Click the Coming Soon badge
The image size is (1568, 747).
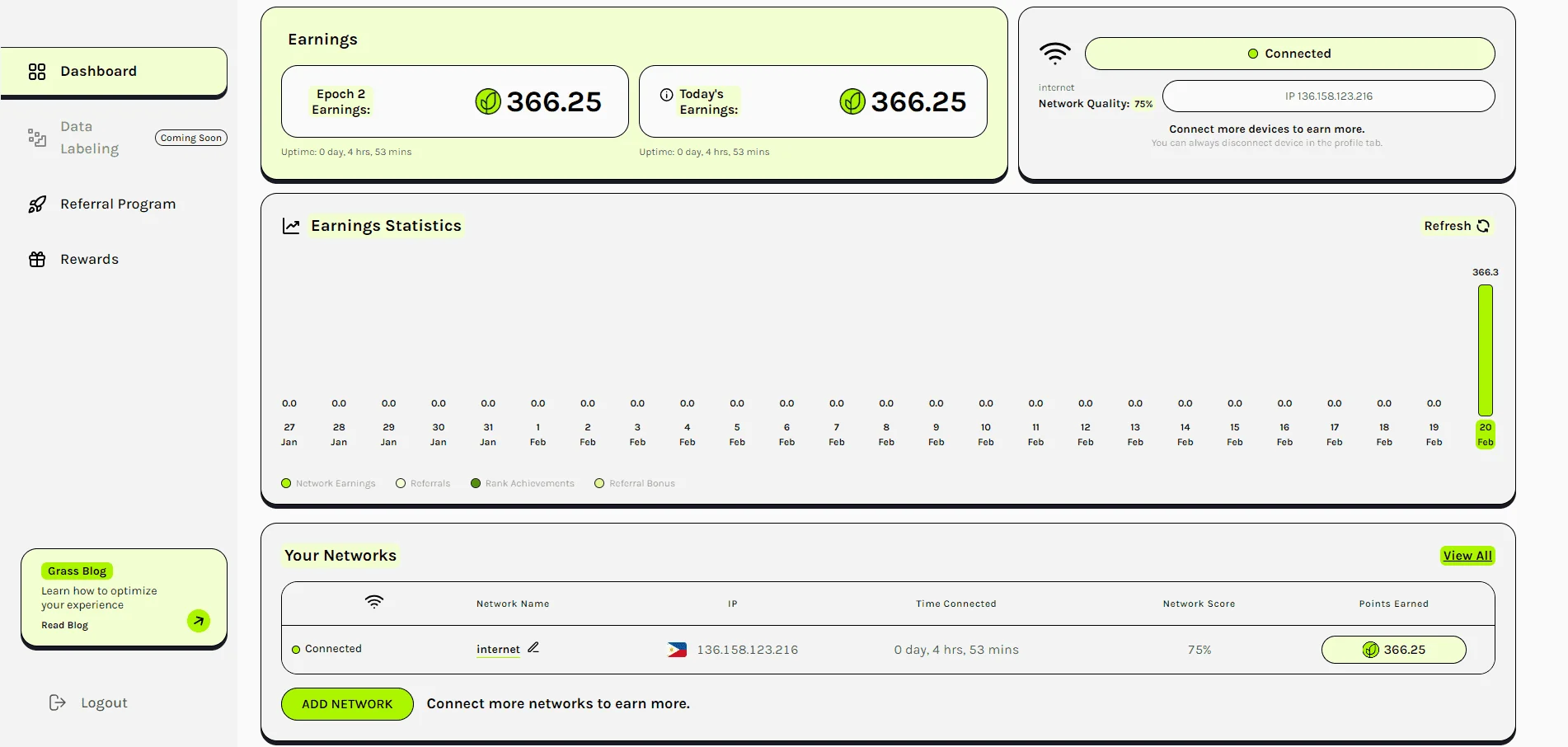pos(191,138)
